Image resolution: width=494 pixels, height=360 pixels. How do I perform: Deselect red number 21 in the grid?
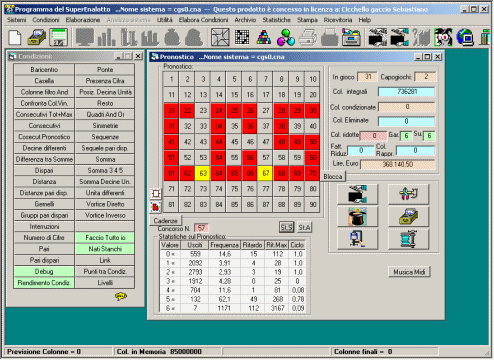click(171, 110)
